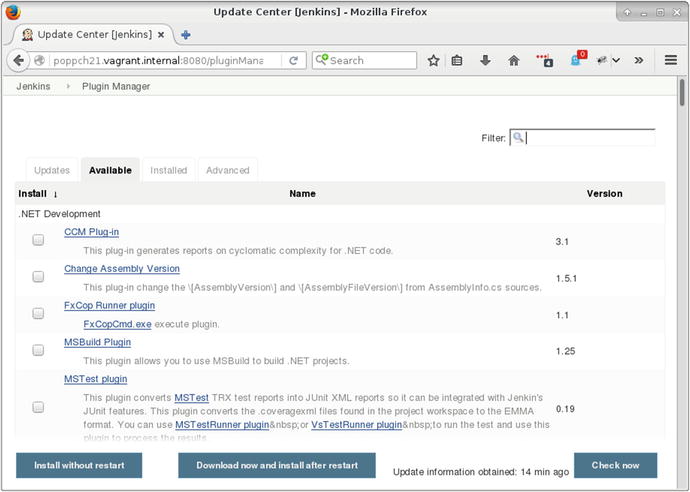The image size is (690, 492).
Task: Open the VsTestRunner plugin link
Action: [356, 425]
